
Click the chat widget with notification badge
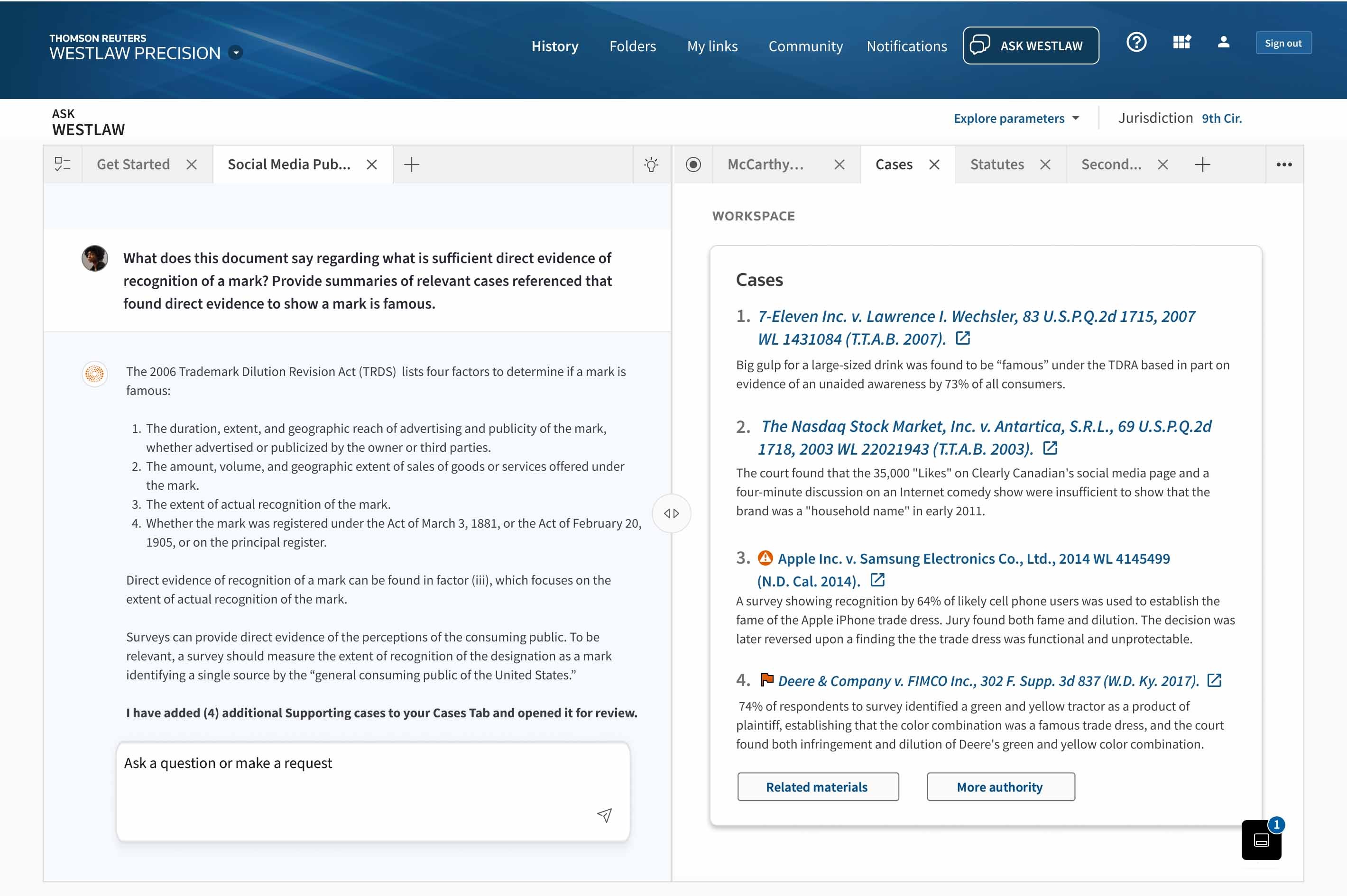point(1261,840)
